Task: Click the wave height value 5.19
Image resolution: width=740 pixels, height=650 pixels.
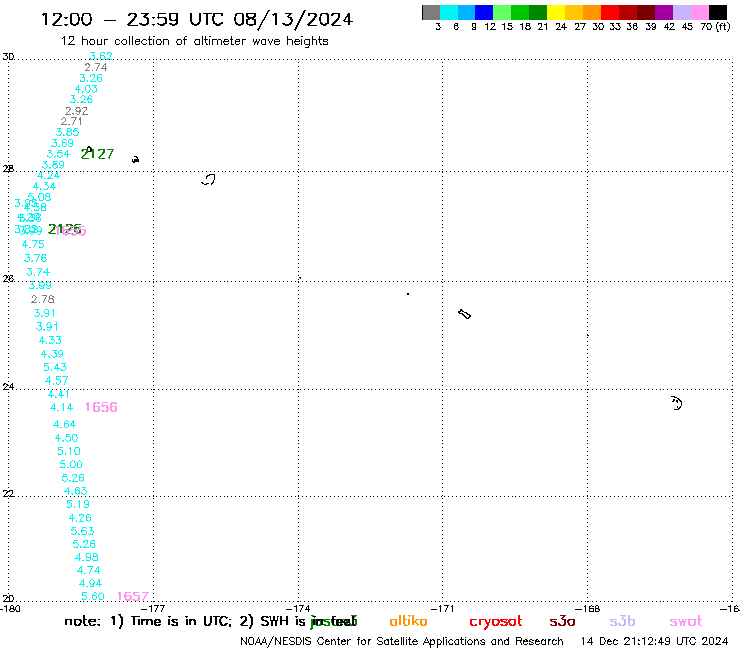Action: 78,504
